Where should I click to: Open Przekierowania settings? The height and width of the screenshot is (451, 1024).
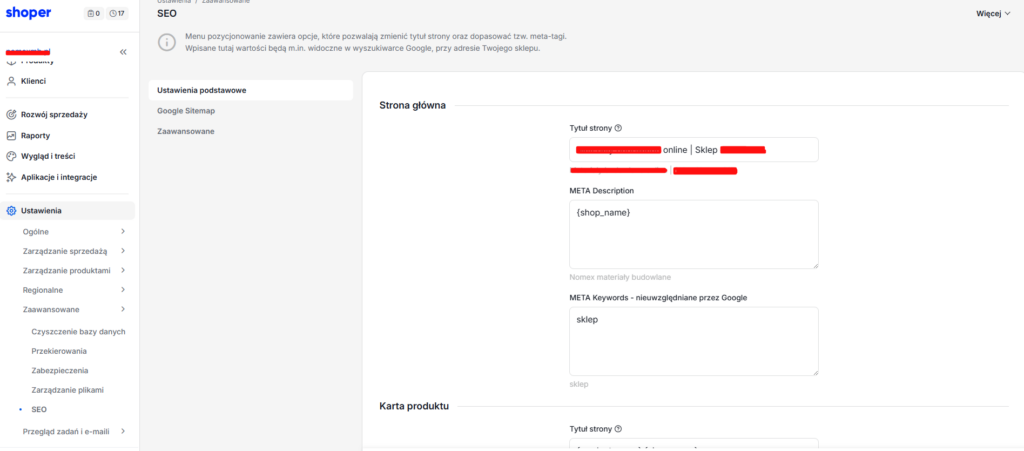coord(59,351)
